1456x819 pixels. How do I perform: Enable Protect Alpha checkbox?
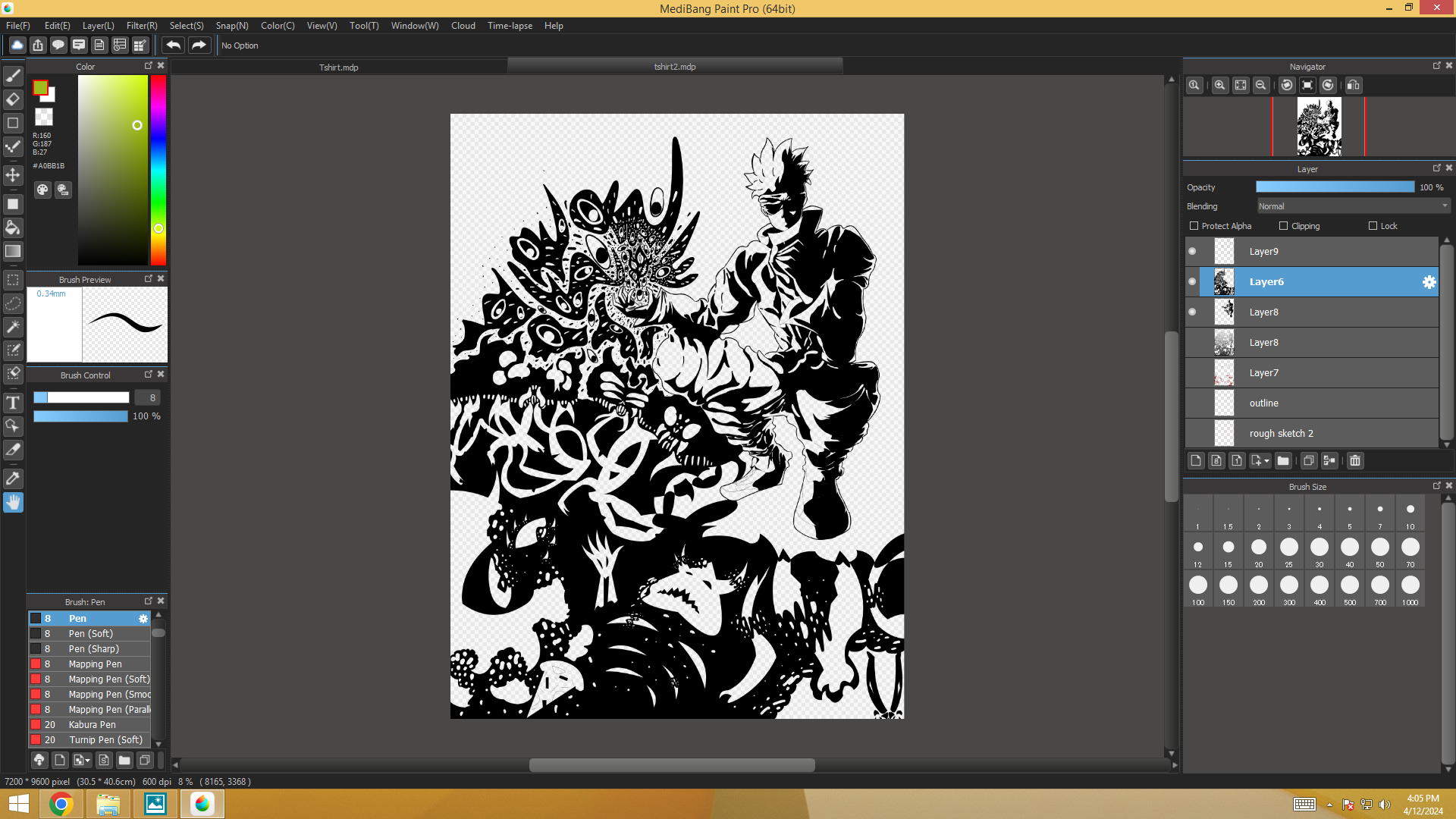(x=1194, y=226)
